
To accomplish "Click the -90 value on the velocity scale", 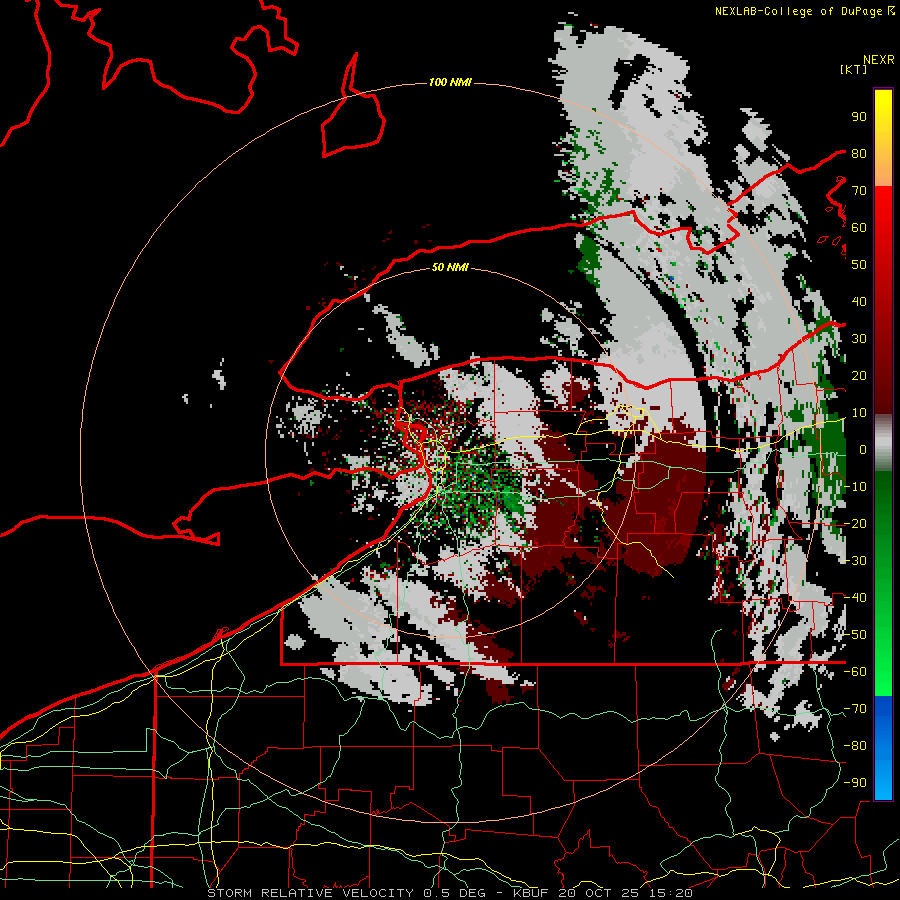I will [855, 783].
